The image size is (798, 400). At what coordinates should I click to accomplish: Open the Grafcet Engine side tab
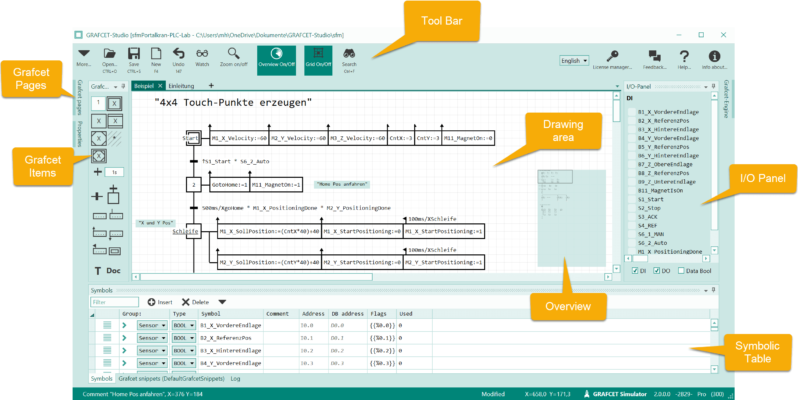tap(727, 99)
